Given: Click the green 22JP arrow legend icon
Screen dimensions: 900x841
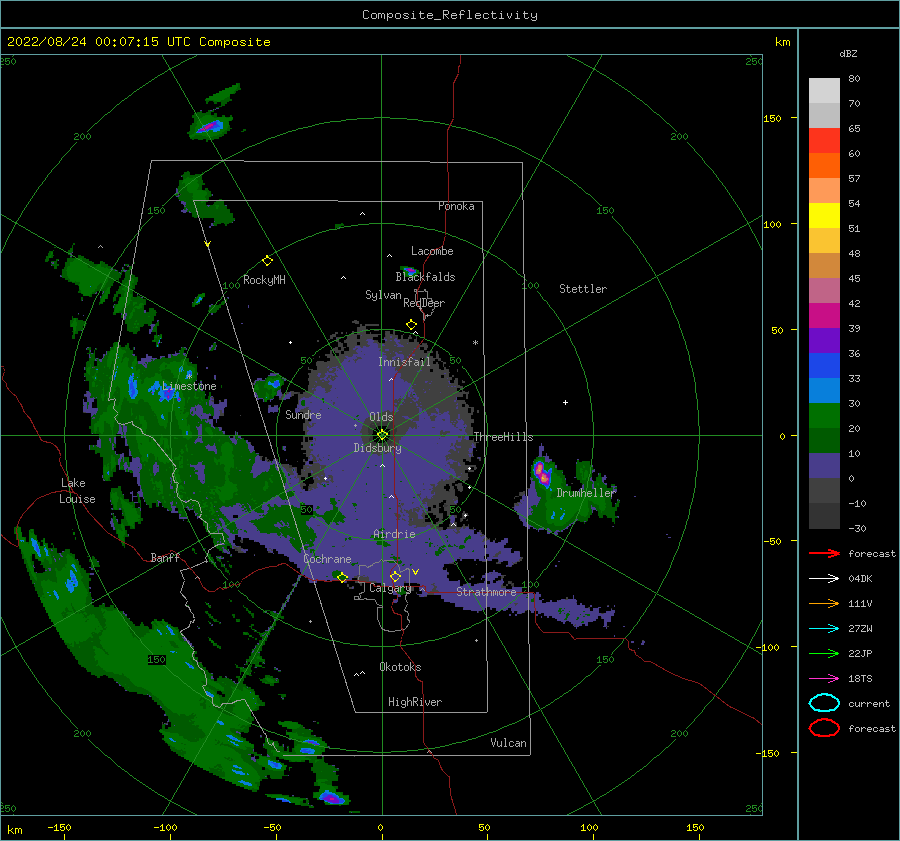Looking at the screenshot, I should tap(824, 653).
